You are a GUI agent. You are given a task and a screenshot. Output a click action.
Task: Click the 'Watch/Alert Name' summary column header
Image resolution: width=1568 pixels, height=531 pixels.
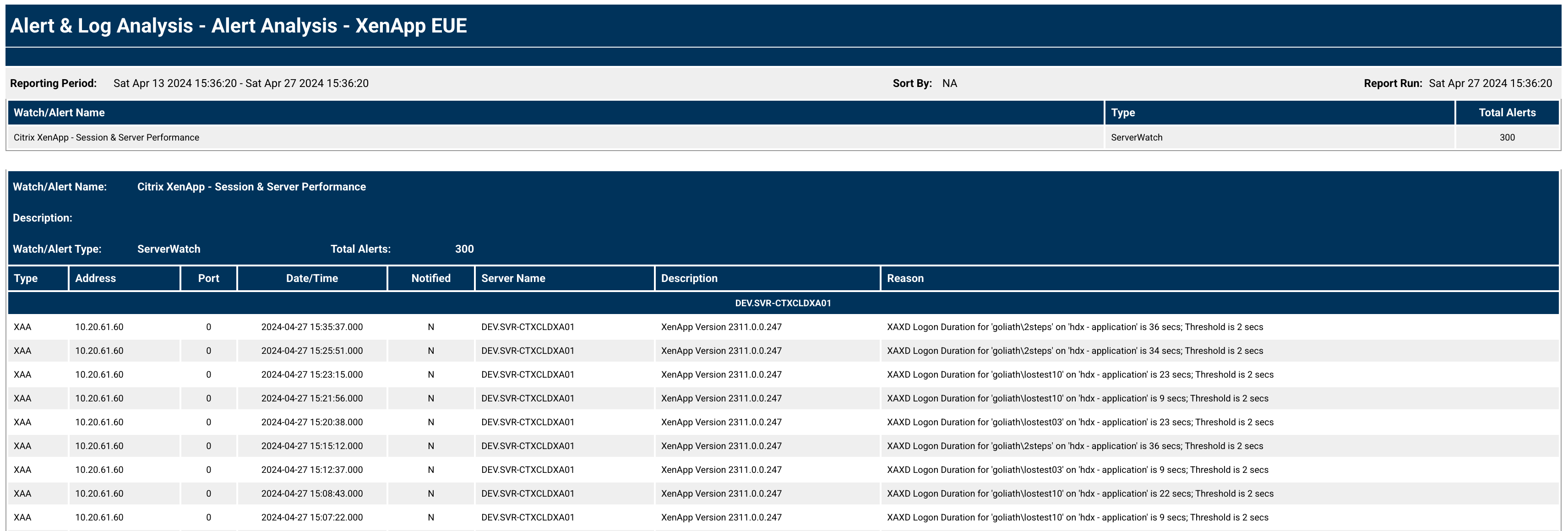pyautogui.click(x=556, y=113)
